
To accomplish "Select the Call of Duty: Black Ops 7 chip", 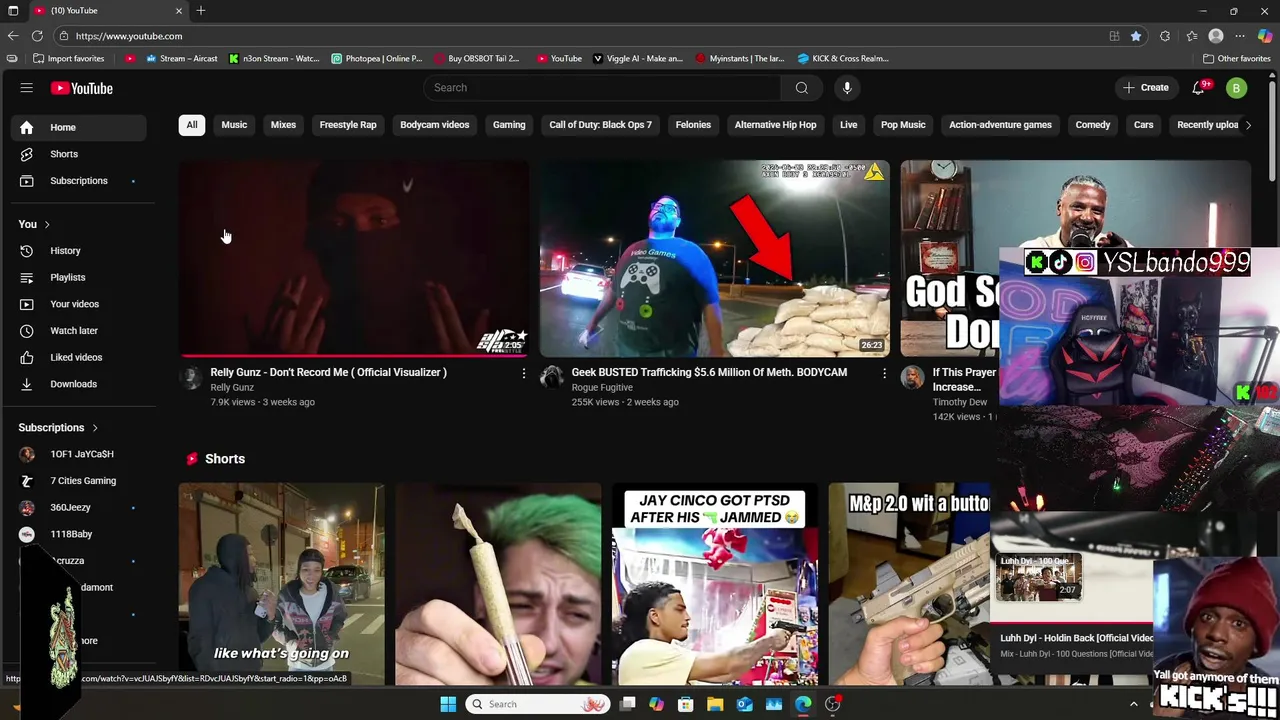I will (x=600, y=125).
